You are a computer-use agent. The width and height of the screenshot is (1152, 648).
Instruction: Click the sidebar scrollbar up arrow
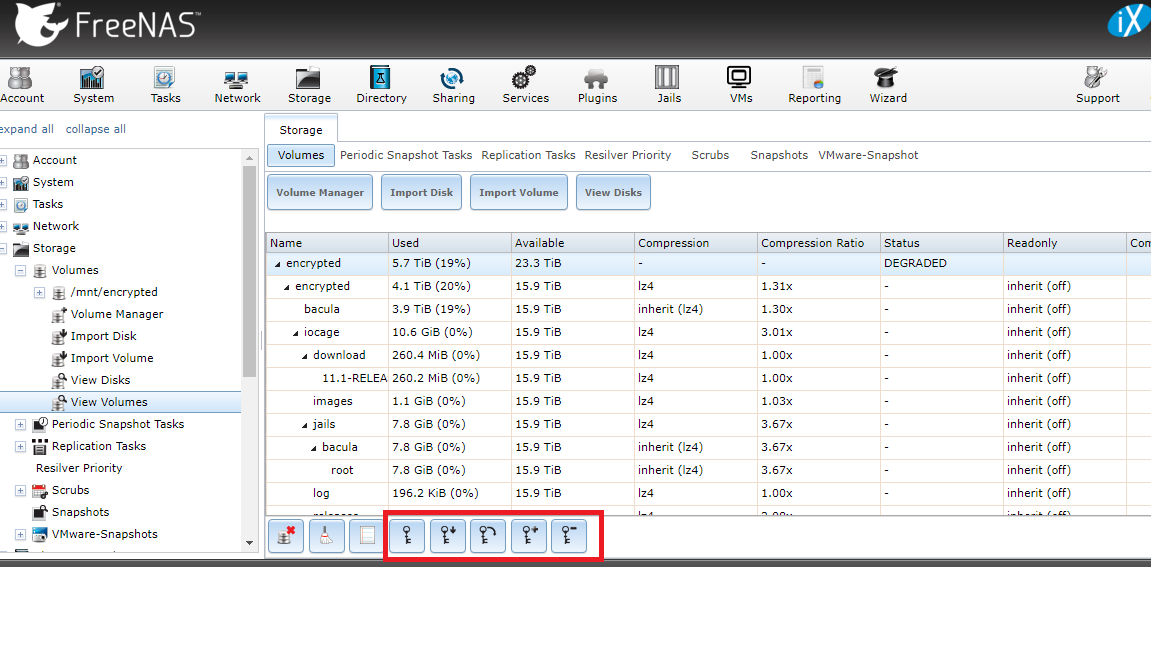click(250, 158)
